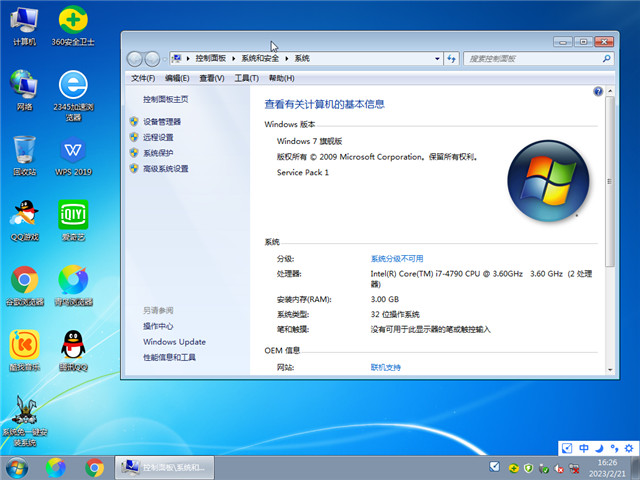This screenshot has width=640, height=480.
Task: Launch 360安全卫士 from the desktop
Action: (73, 26)
